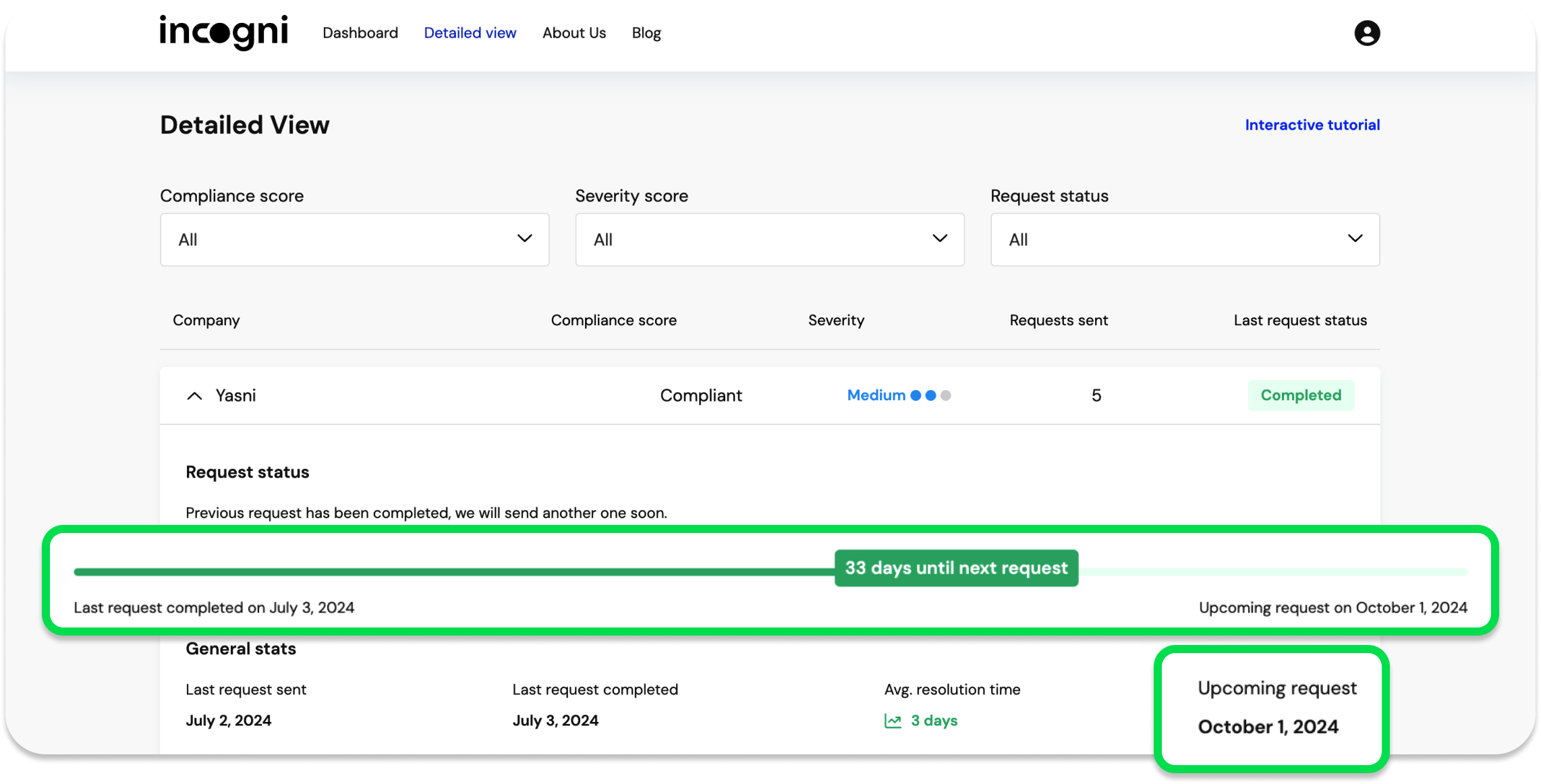Screen dimensions: 1541x784
Task: Go to the Dashboard menu item
Action: pos(360,33)
